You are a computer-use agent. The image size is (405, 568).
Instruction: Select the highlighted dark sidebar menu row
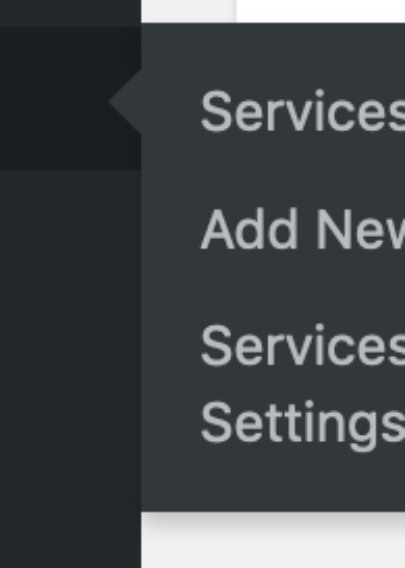71,98
